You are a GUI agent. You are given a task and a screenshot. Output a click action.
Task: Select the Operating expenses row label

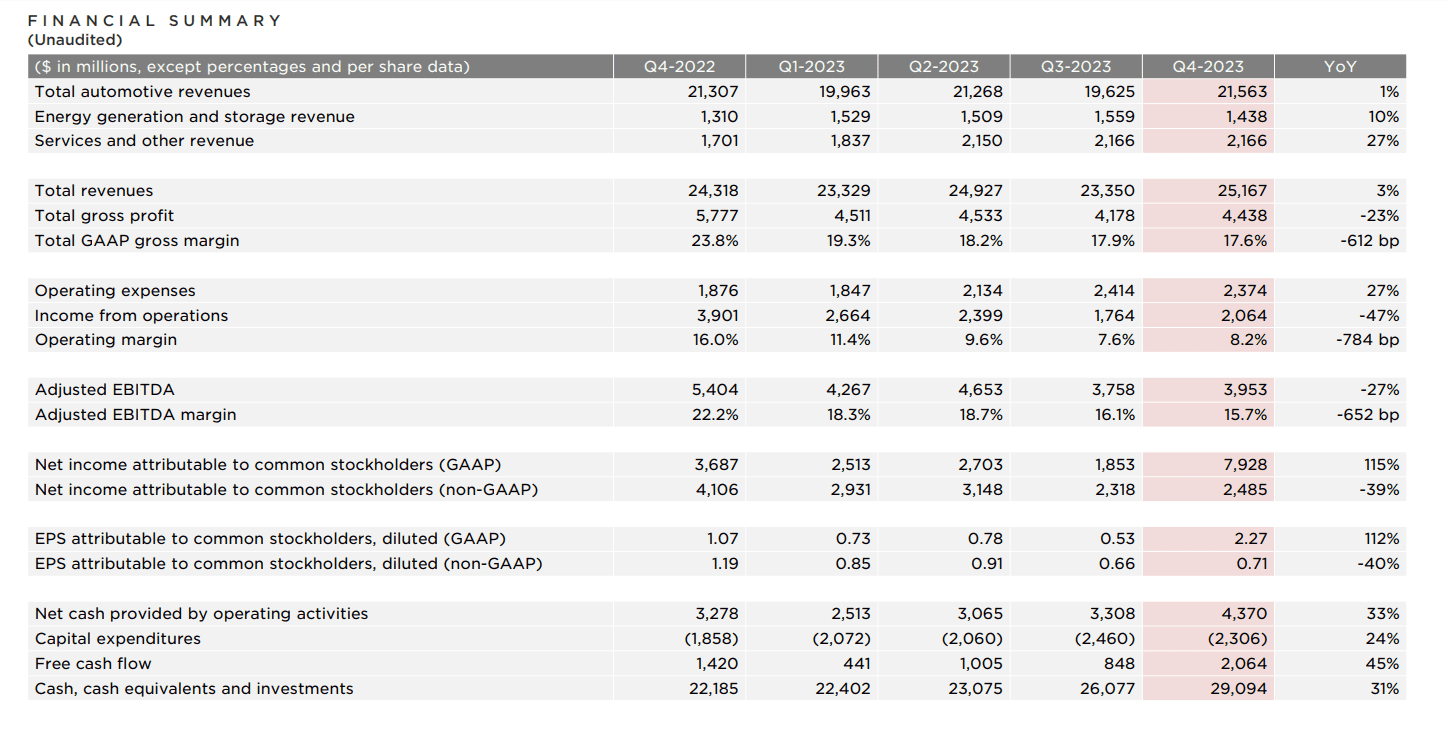[115, 291]
